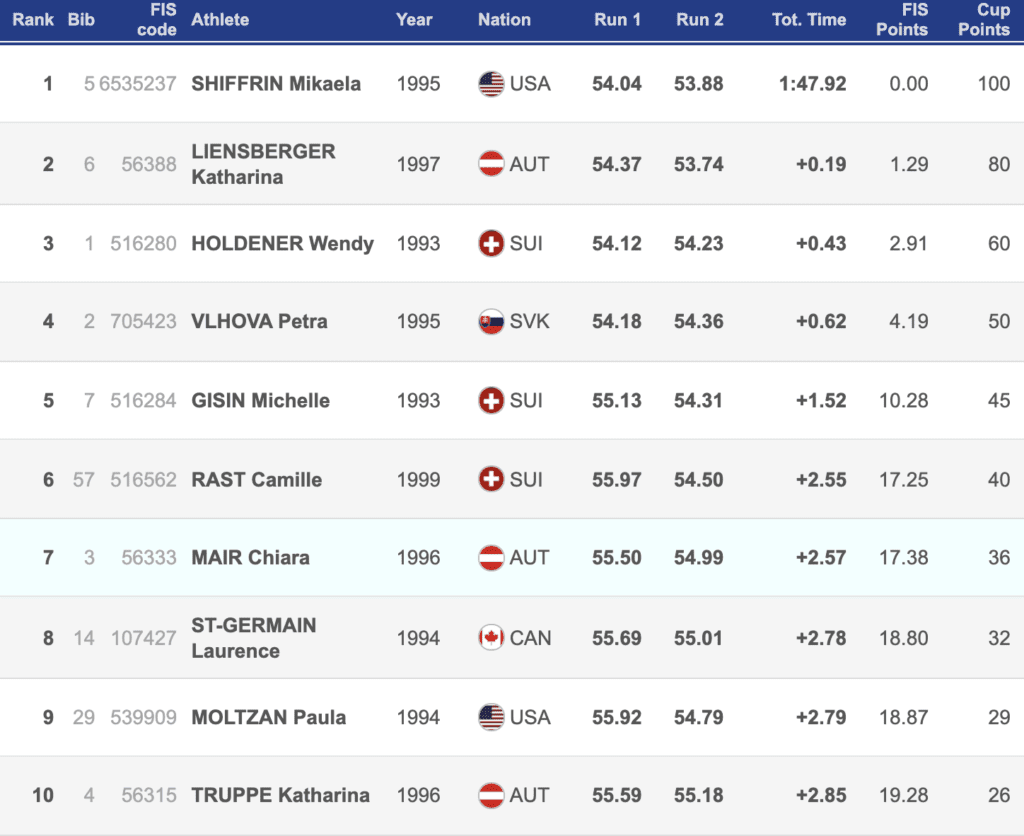Click the Slovakian flag in Vlhova's row
The width and height of the screenshot is (1024, 836).
click(491, 322)
